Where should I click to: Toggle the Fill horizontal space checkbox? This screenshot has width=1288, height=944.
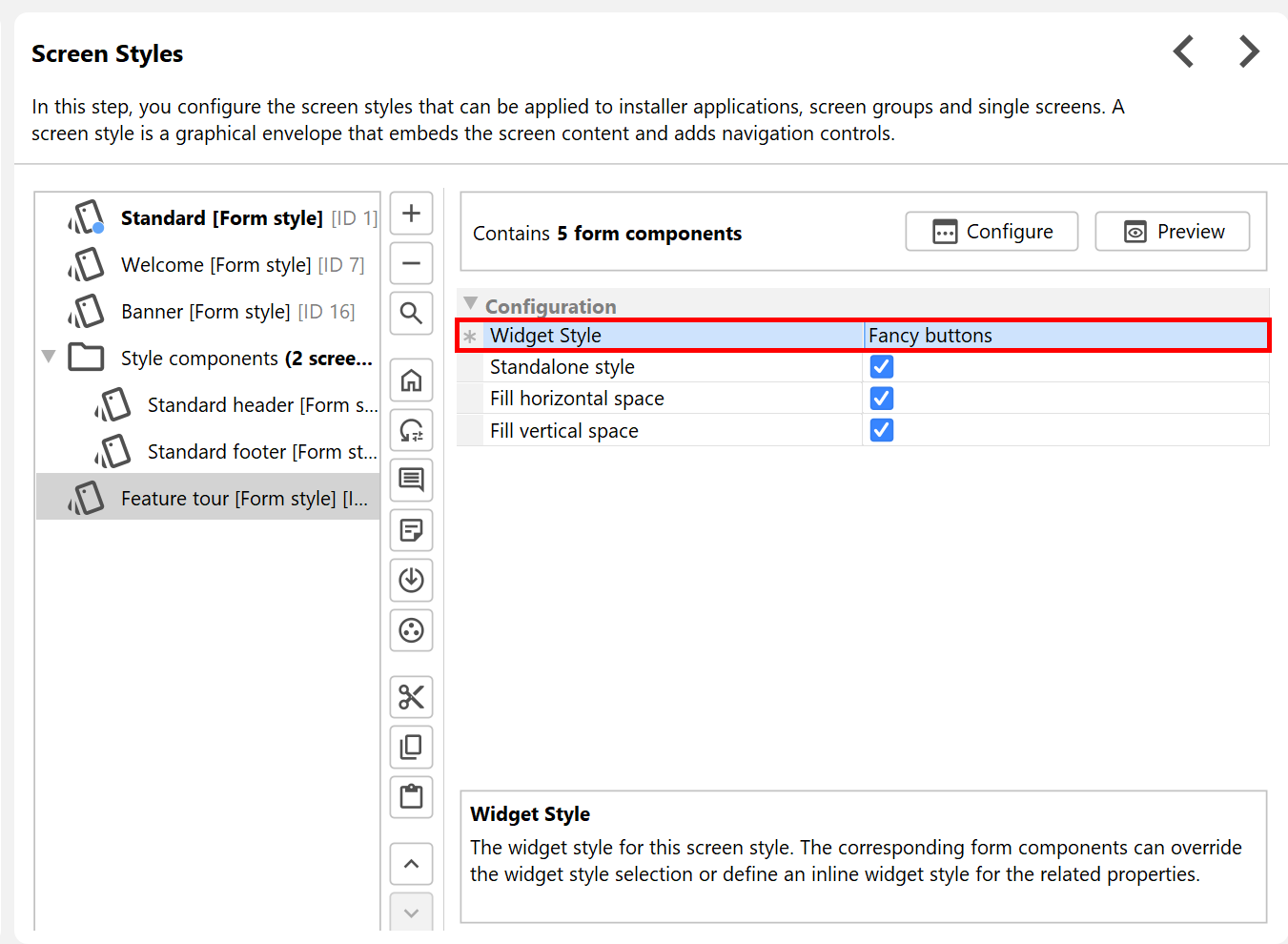pyautogui.click(x=882, y=399)
